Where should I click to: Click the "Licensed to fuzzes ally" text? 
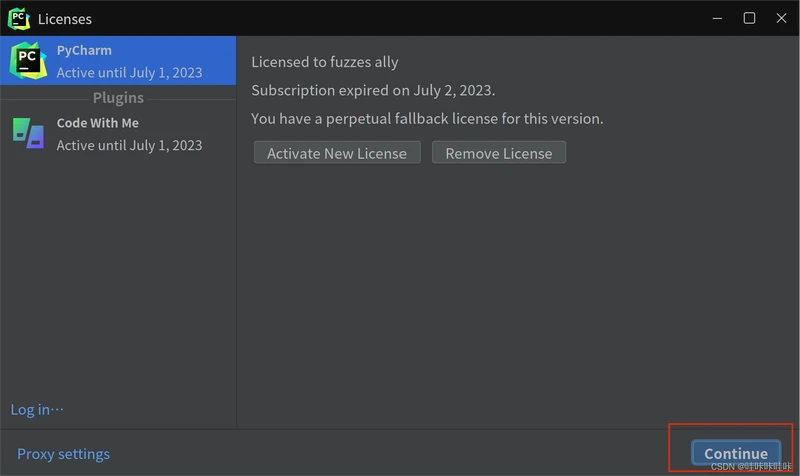[325, 62]
